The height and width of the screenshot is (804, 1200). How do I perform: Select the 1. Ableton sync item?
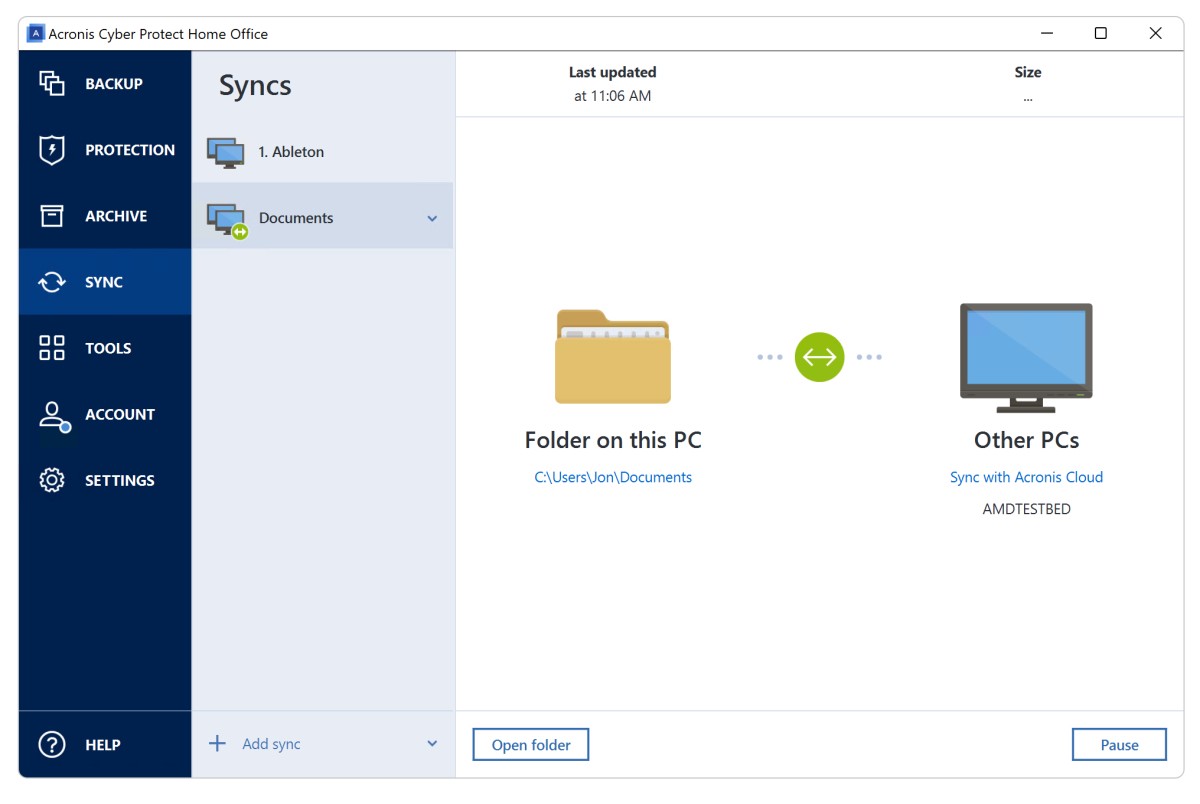291,152
